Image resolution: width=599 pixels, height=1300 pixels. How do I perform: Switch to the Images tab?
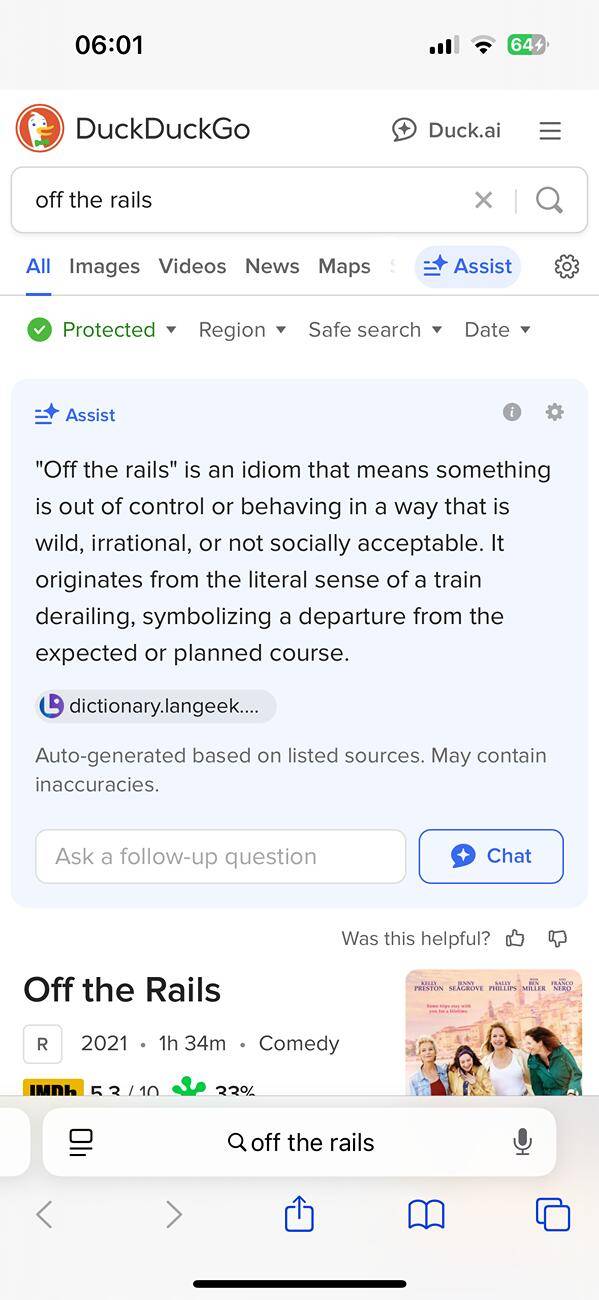[x=104, y=266]
